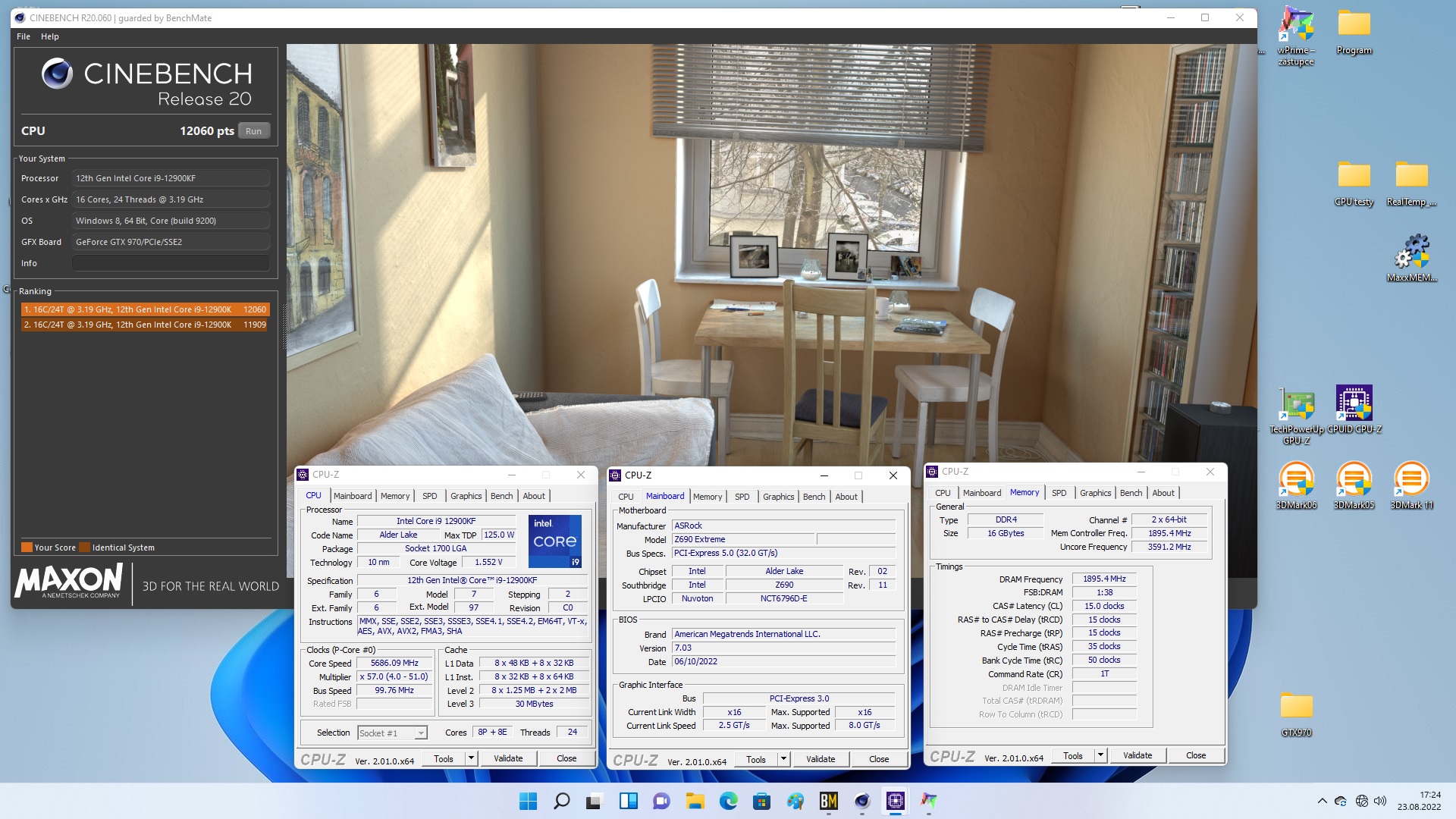Open 3DMark 11 desktop shortcut

[1411, 485]
